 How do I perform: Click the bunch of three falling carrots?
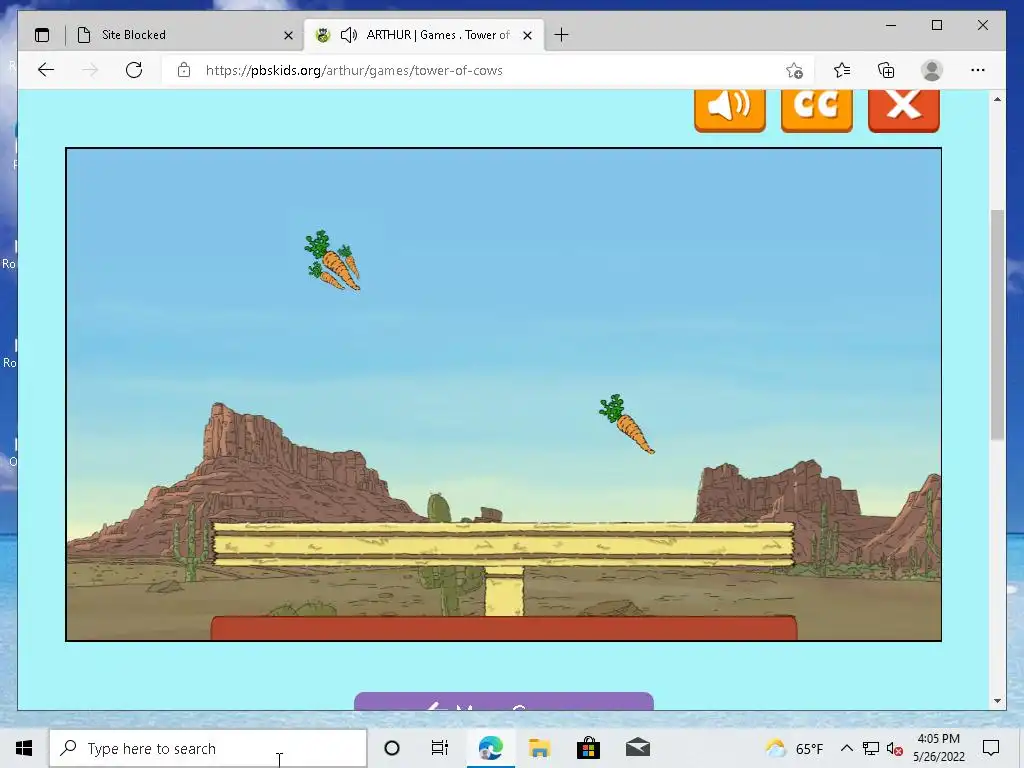[332, 260]
